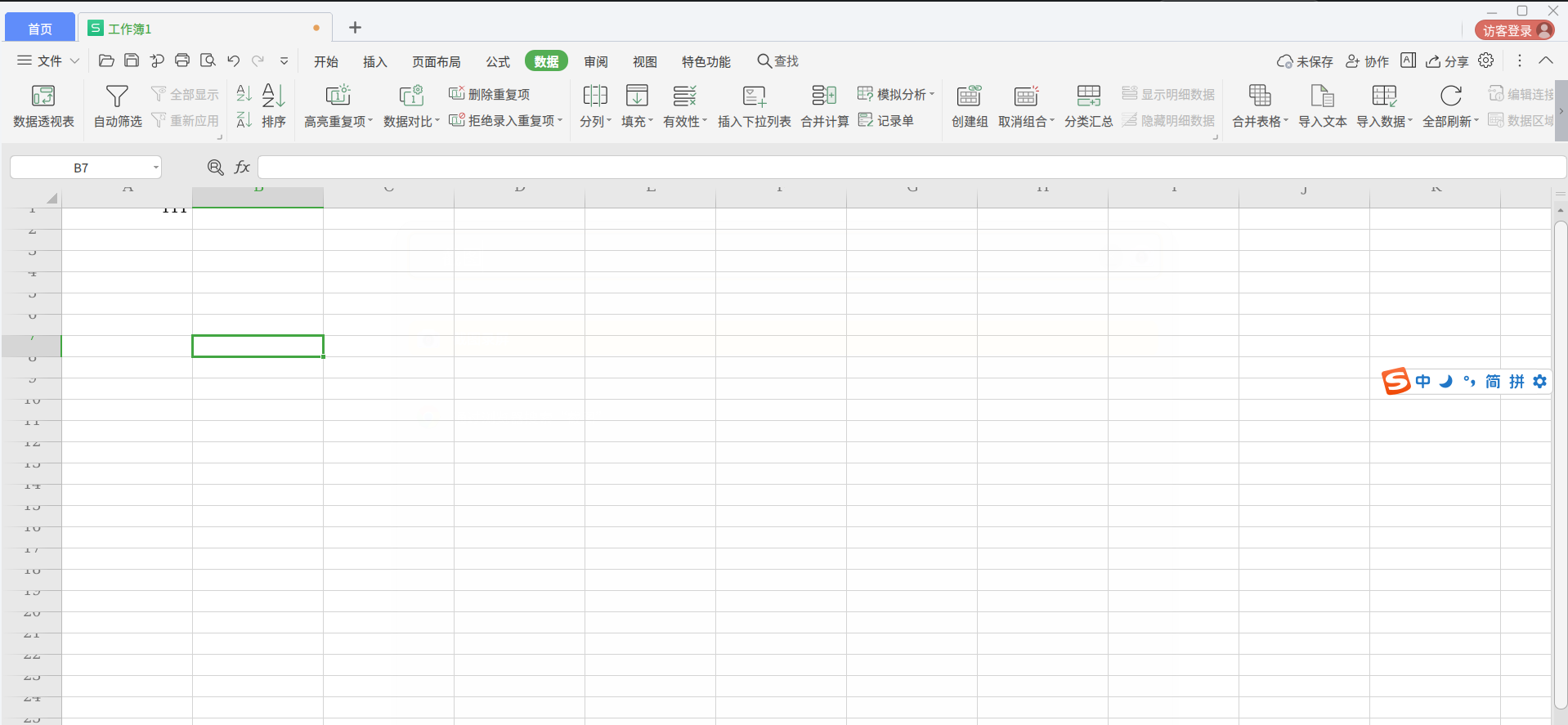Add a new document tab with plus

pos(355,28)
